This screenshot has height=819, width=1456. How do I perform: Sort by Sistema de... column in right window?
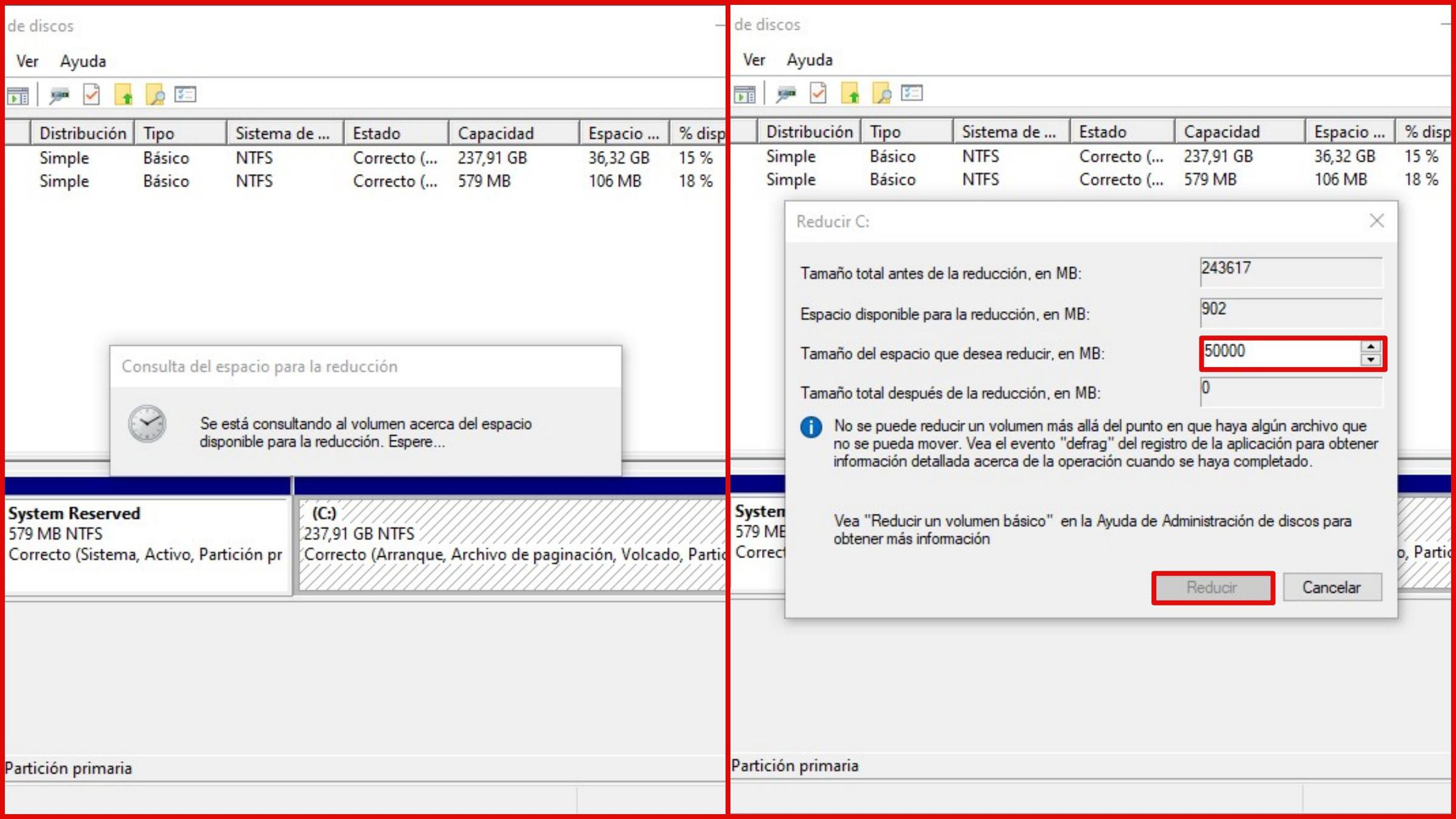click(1012, 132)
